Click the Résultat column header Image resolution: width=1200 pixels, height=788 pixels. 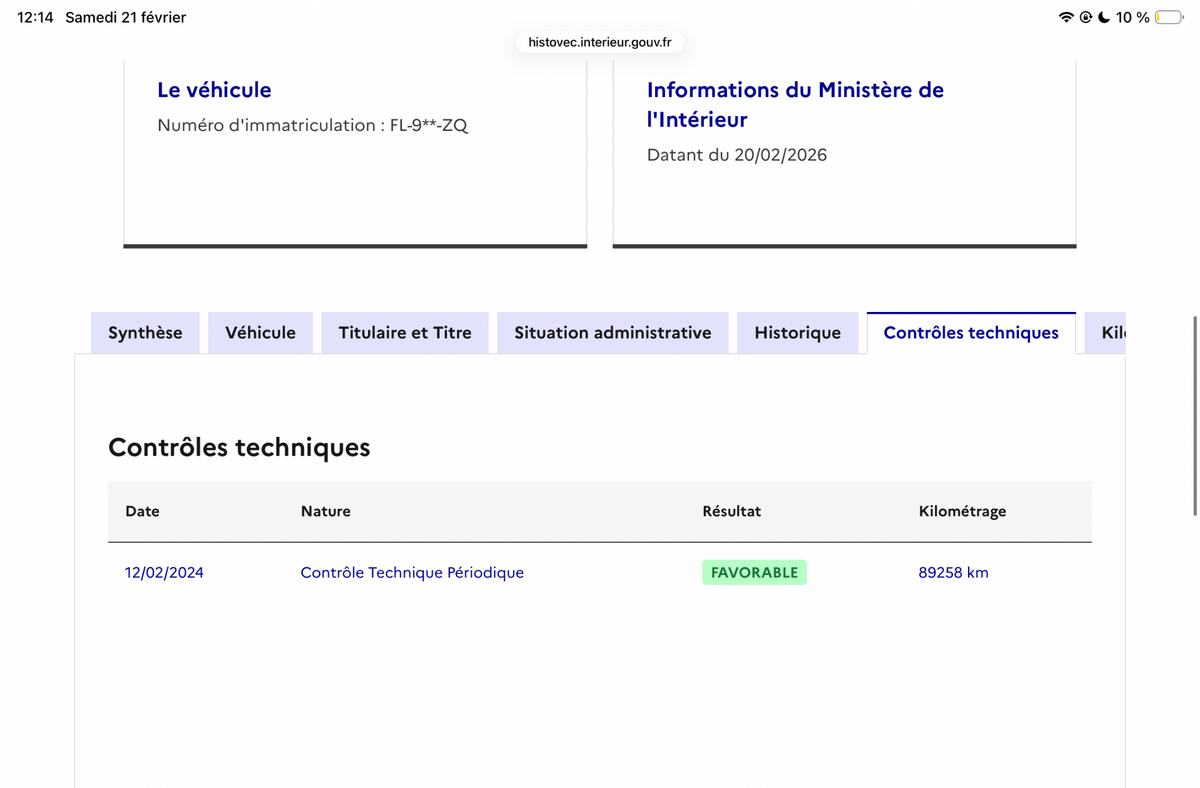pos(731,511)
